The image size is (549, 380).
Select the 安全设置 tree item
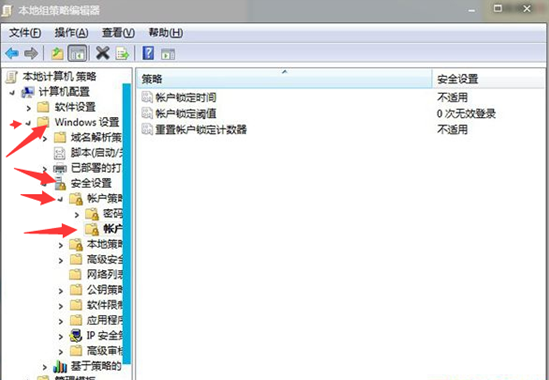point(91,183)
